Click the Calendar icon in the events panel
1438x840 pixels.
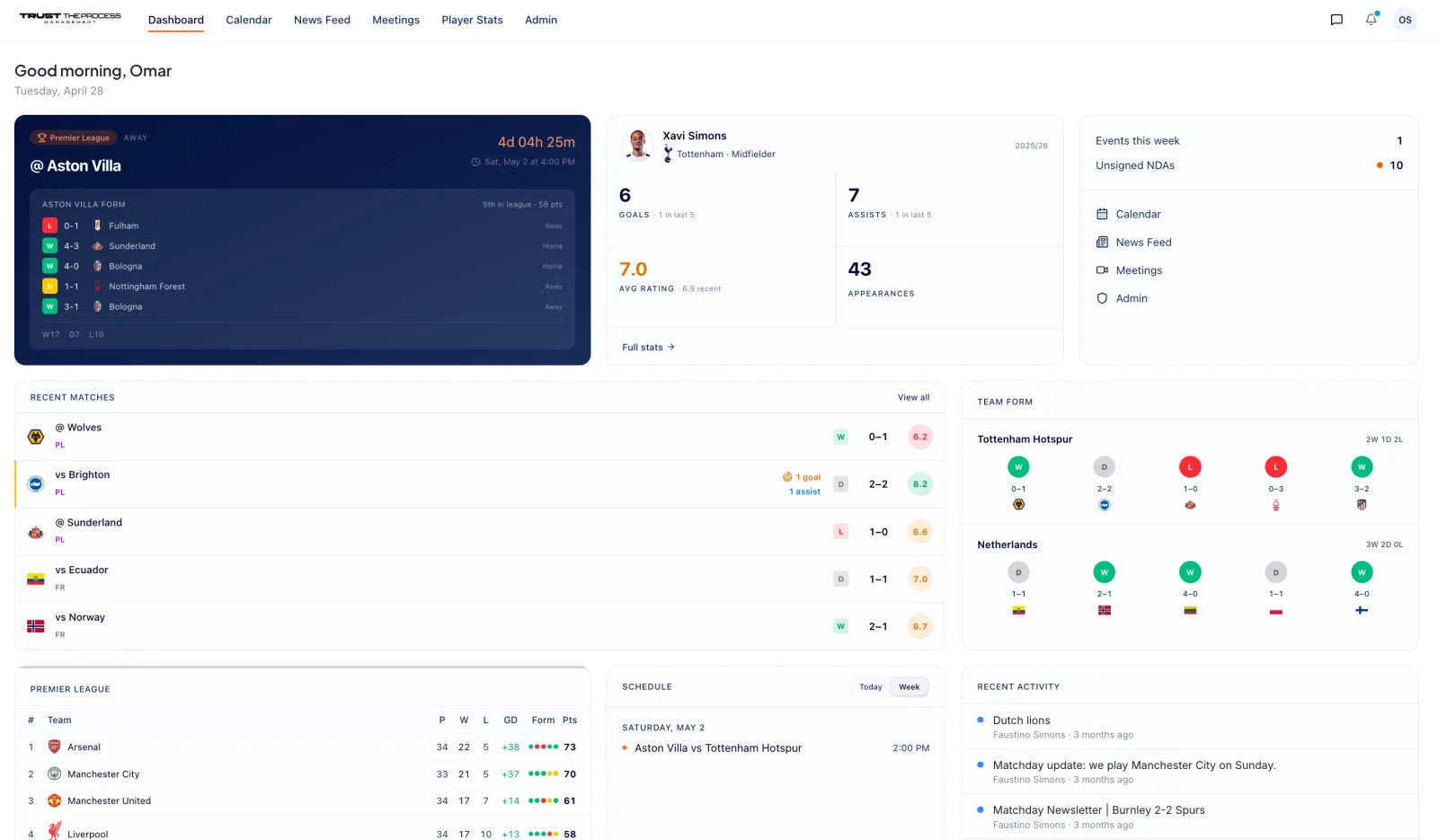(x=1102, y=214)
